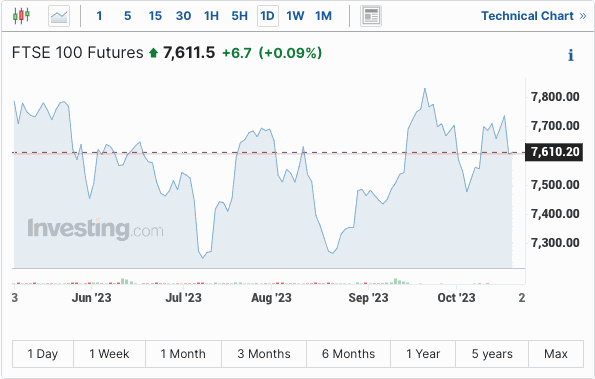Show the 1 Week range

(109, 354)
